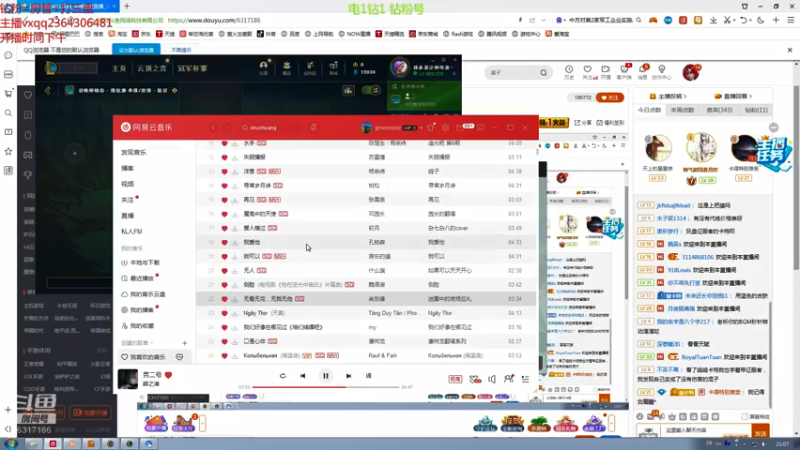The width and height of the screenshot is (800, 450).
Task: Switch NetEase to mini player mode
Action: [x=481, y=128]
